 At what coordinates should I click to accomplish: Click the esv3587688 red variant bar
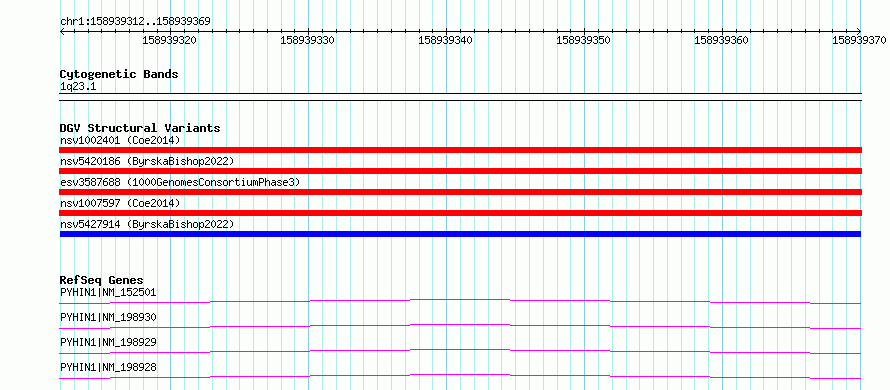tap(460, 192)
